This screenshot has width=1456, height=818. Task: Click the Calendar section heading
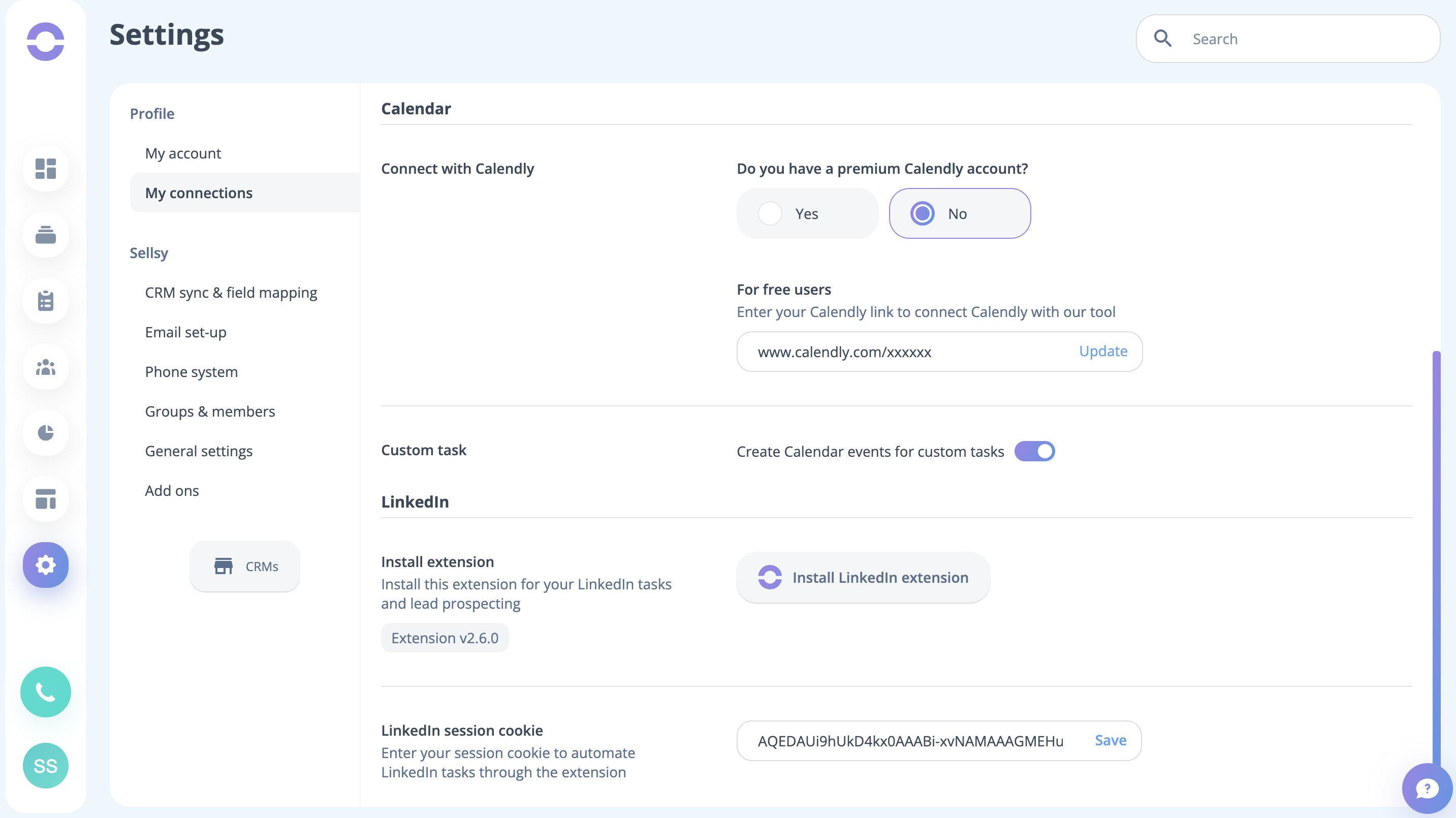416,108
